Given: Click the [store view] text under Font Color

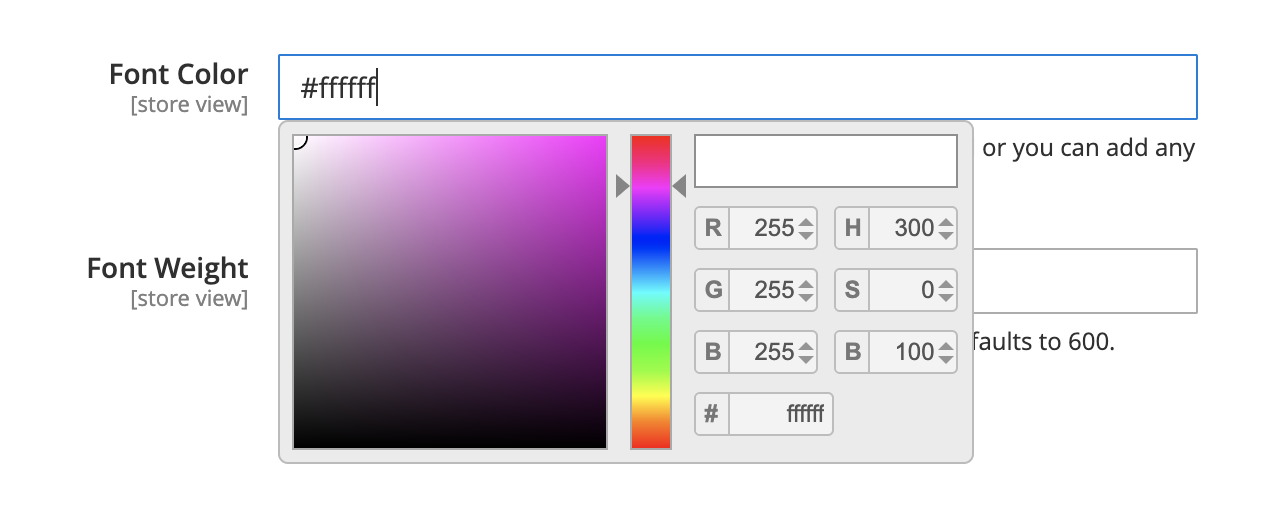Looking at the screenshot, I should click(189, 104).
